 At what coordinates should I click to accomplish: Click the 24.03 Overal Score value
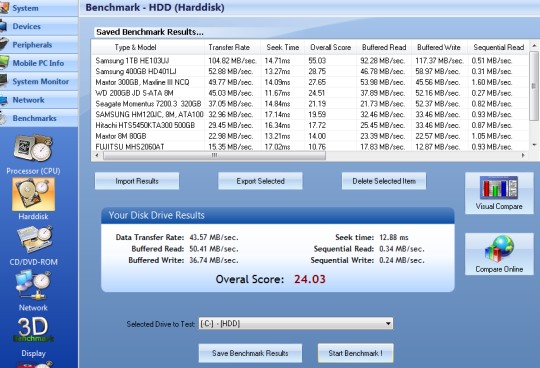click(310, 279)
